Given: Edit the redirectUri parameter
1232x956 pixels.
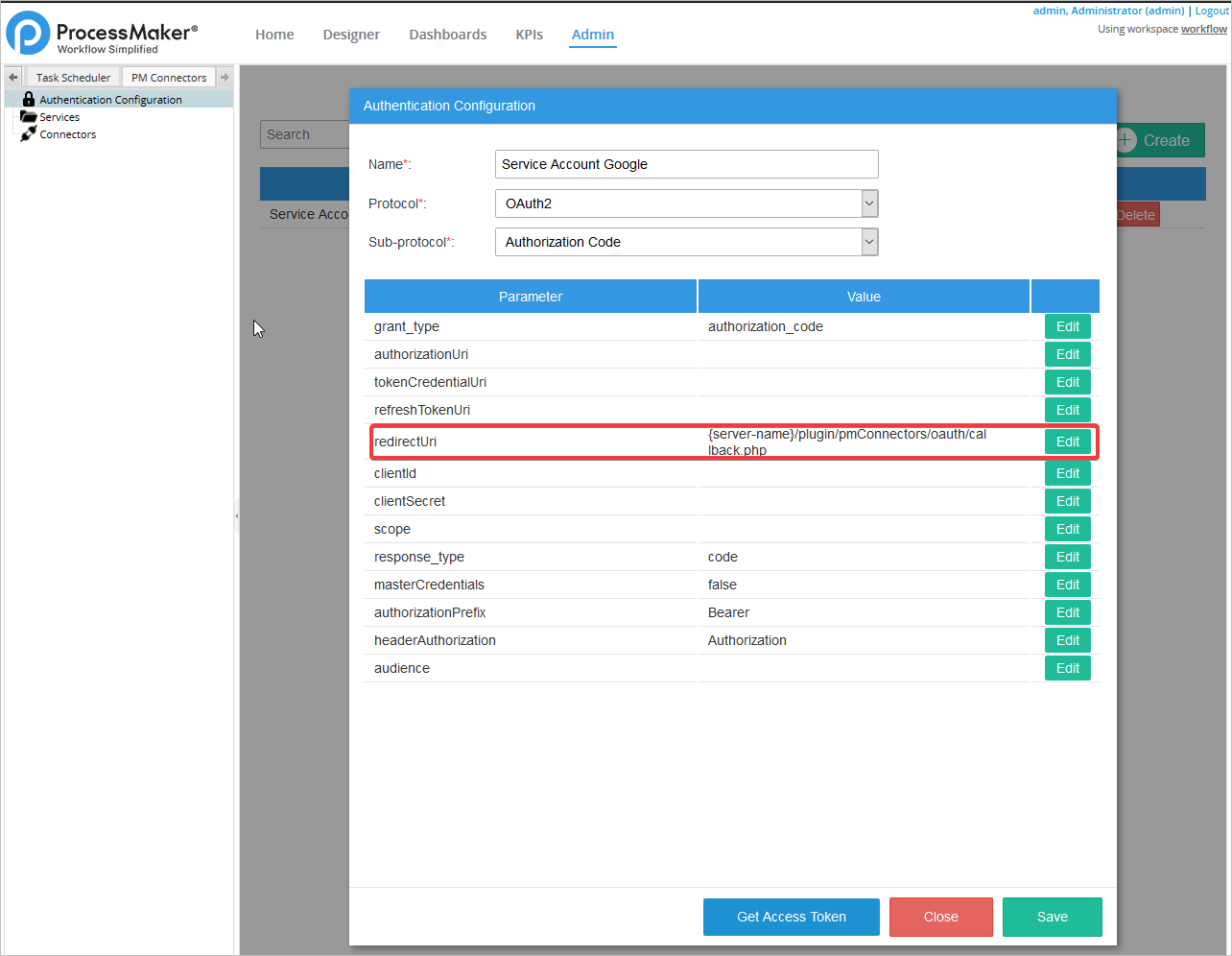Looking at the screenshot, I should point(1067,442).
